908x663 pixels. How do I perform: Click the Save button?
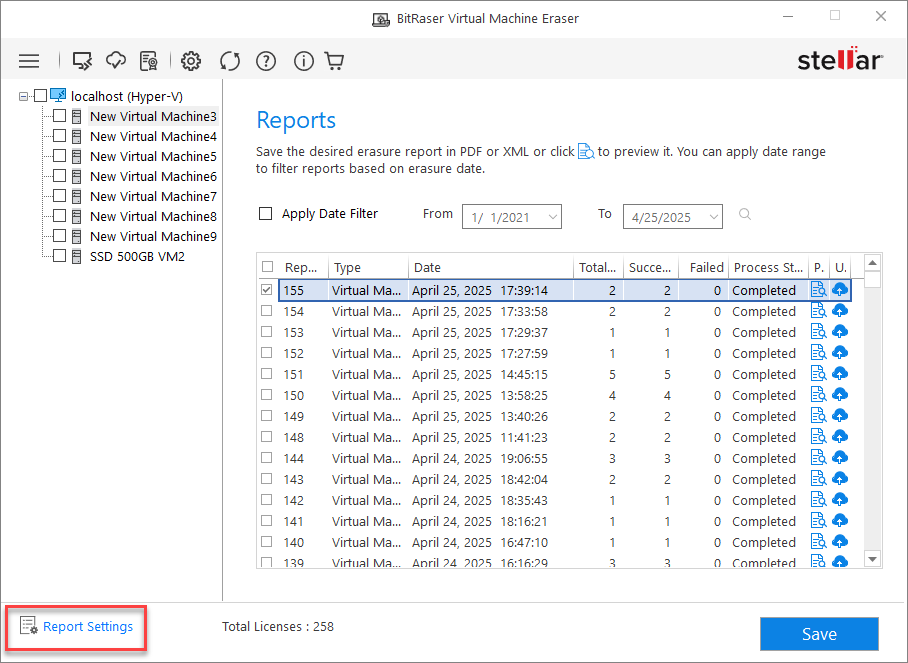pyautogui.click(x=819, y=634)
